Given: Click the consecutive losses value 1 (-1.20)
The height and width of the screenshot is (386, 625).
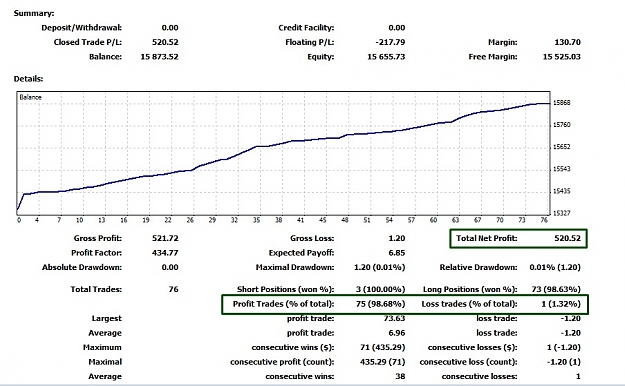Looking at the screenshot, I should click(564, 347).
